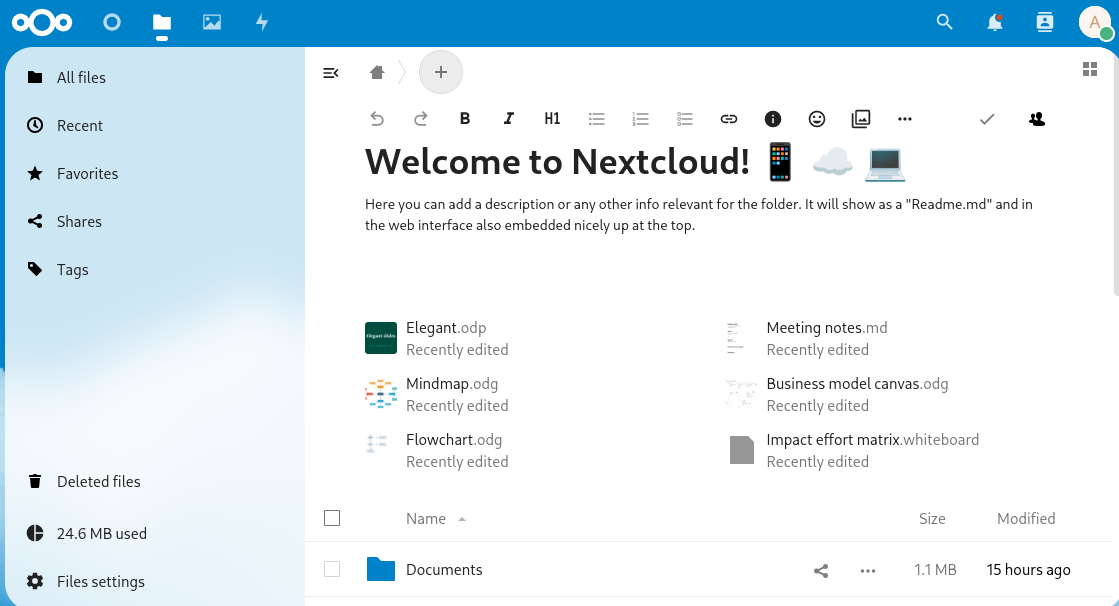This screenshot has width=1119, height=606.
Task: Open the Documents row three-dot actions menu
Action: tap(868, 571)
